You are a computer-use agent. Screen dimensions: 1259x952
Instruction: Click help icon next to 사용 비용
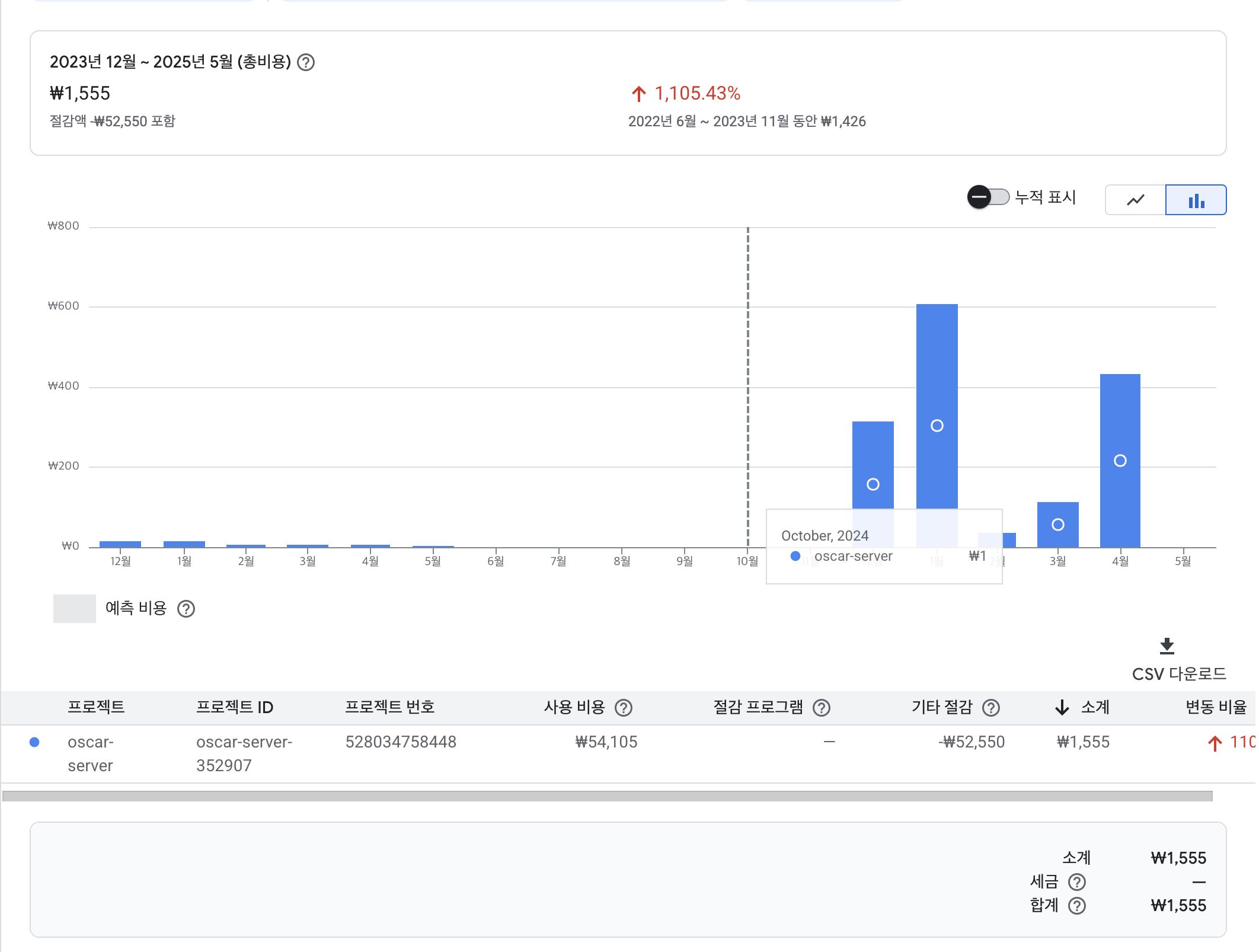[x=624, y=708]
